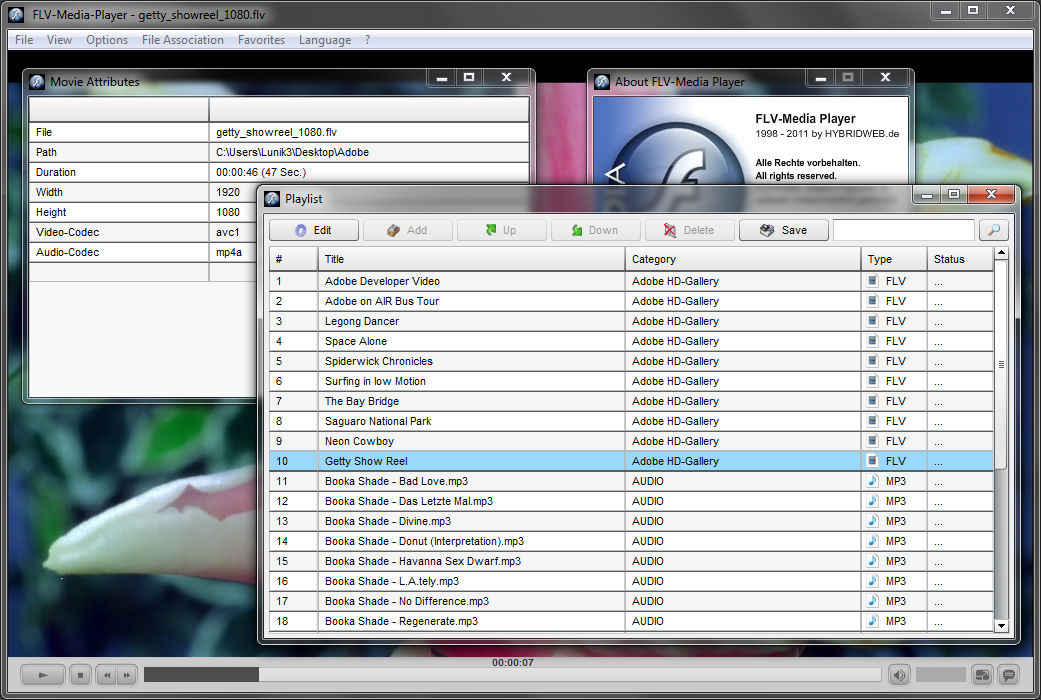Click the playlist vertical scrollbar thumb
The width and height of the screenshot is (1041, 700).
tap(1001, 365)
